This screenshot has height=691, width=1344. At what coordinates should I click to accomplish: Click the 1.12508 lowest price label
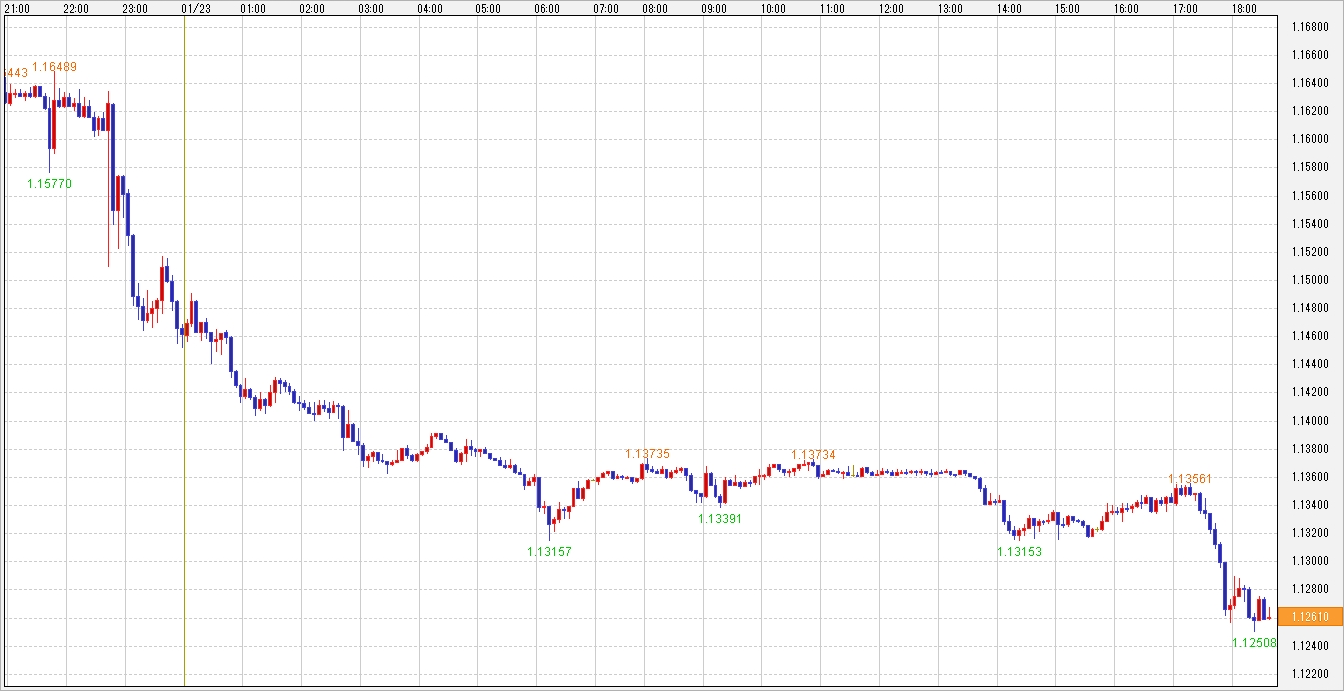pos(1254,643)
